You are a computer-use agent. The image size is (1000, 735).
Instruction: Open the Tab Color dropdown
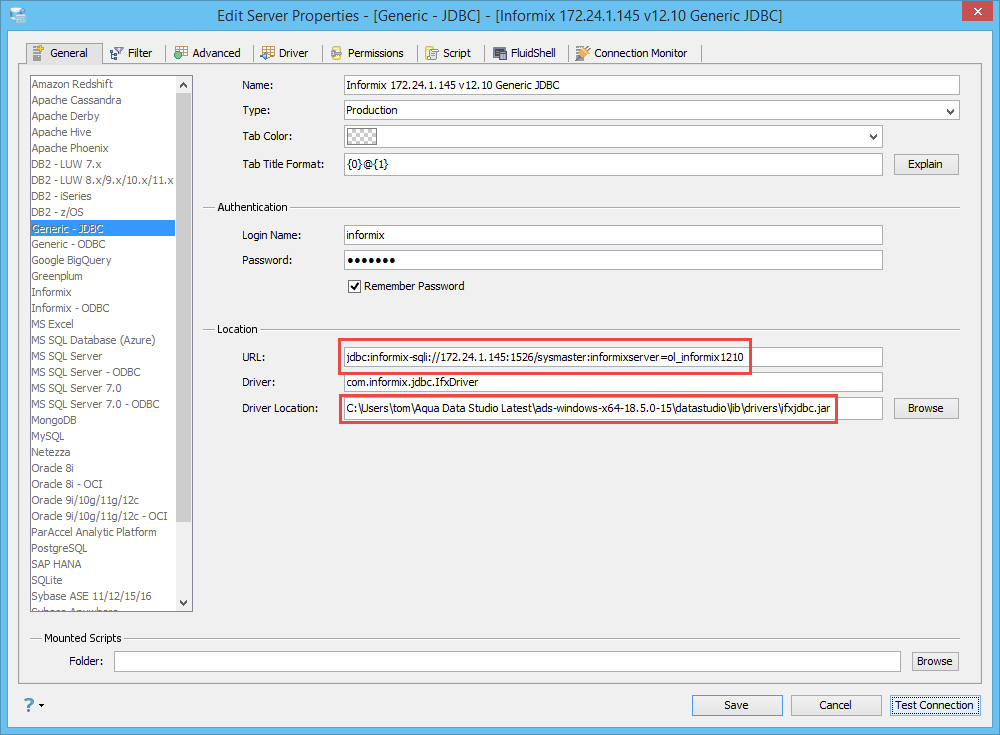click(x=873, y=137)
